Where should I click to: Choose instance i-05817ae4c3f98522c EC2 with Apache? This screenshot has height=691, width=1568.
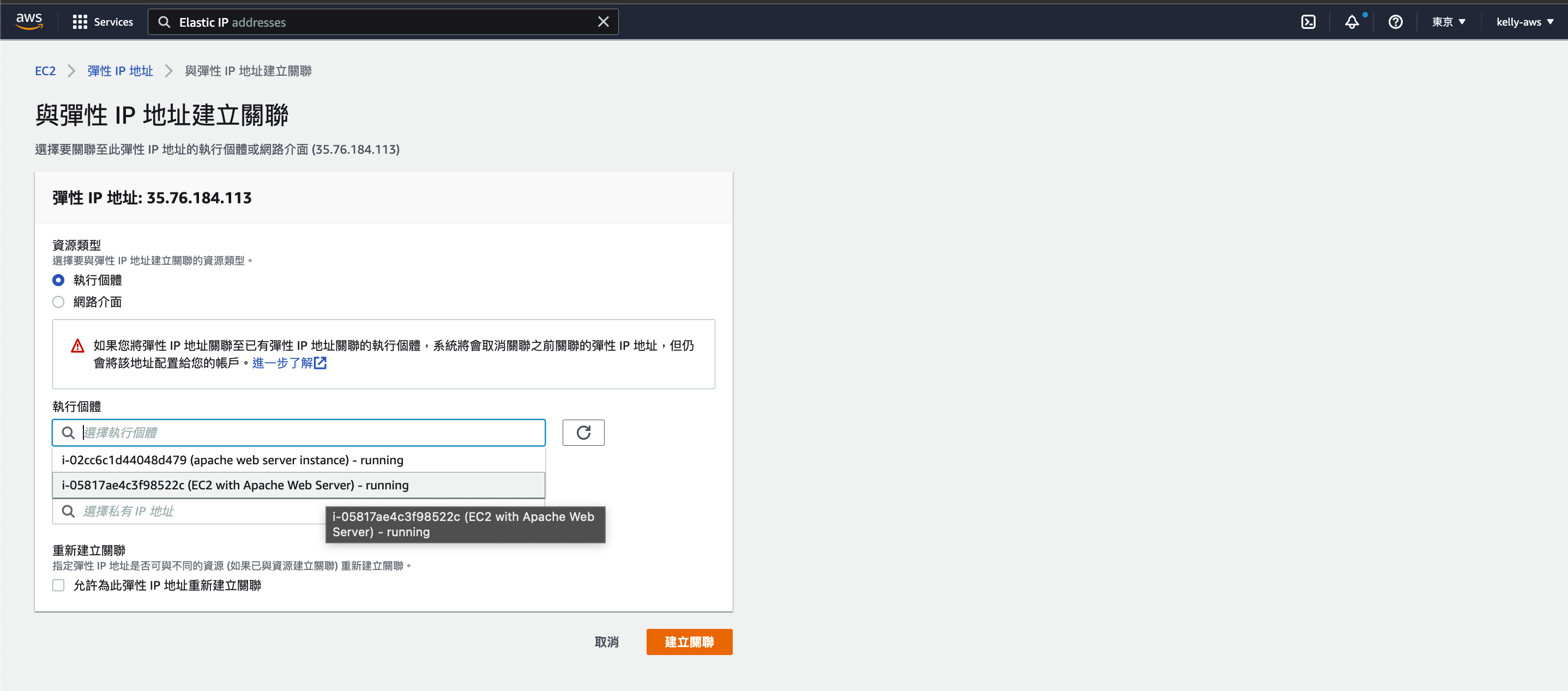click(x=298, y=485)
